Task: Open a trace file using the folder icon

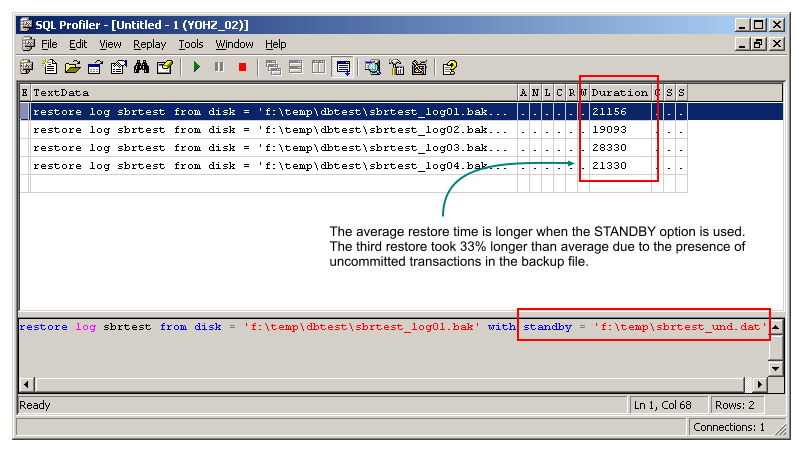Action: tap(73, 67)
